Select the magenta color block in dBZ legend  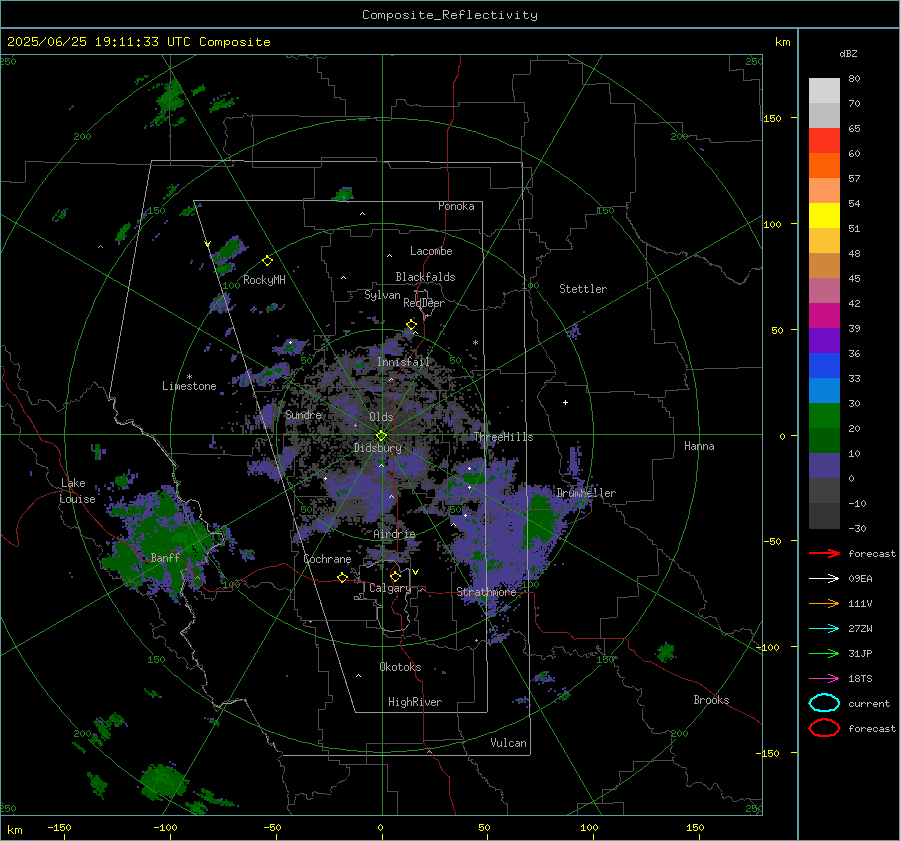click(824, 315)
